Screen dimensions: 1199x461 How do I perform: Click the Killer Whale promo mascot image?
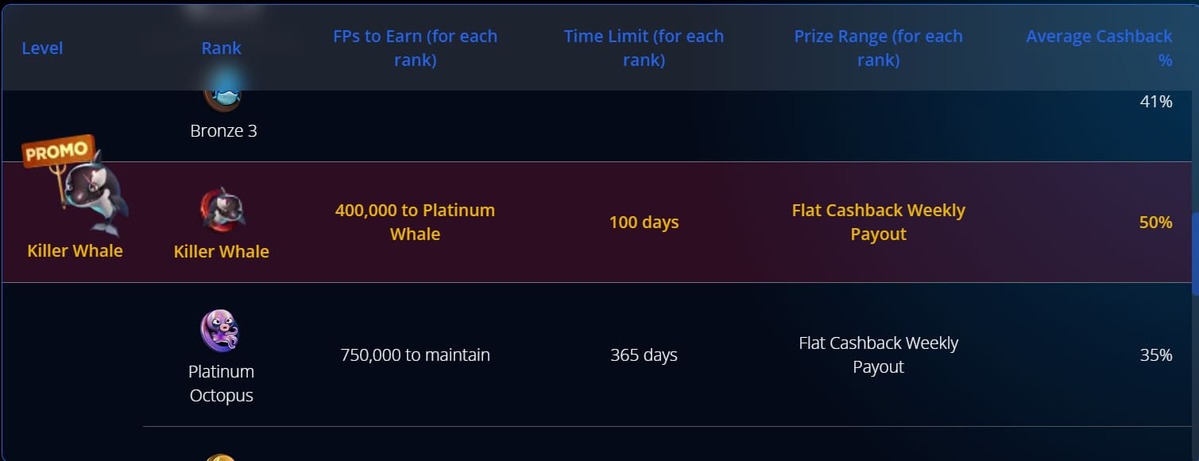pyautogui.click(x=95, y=195)
